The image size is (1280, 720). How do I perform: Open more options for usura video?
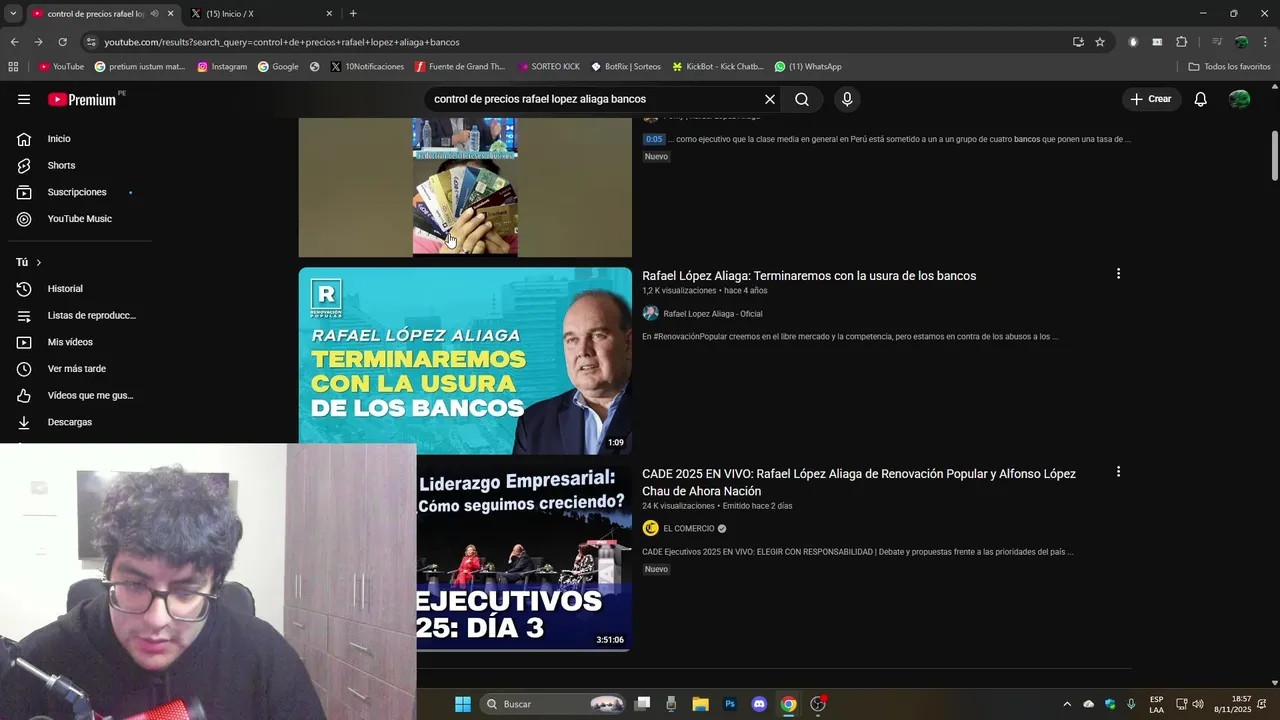pos(1118,274)
